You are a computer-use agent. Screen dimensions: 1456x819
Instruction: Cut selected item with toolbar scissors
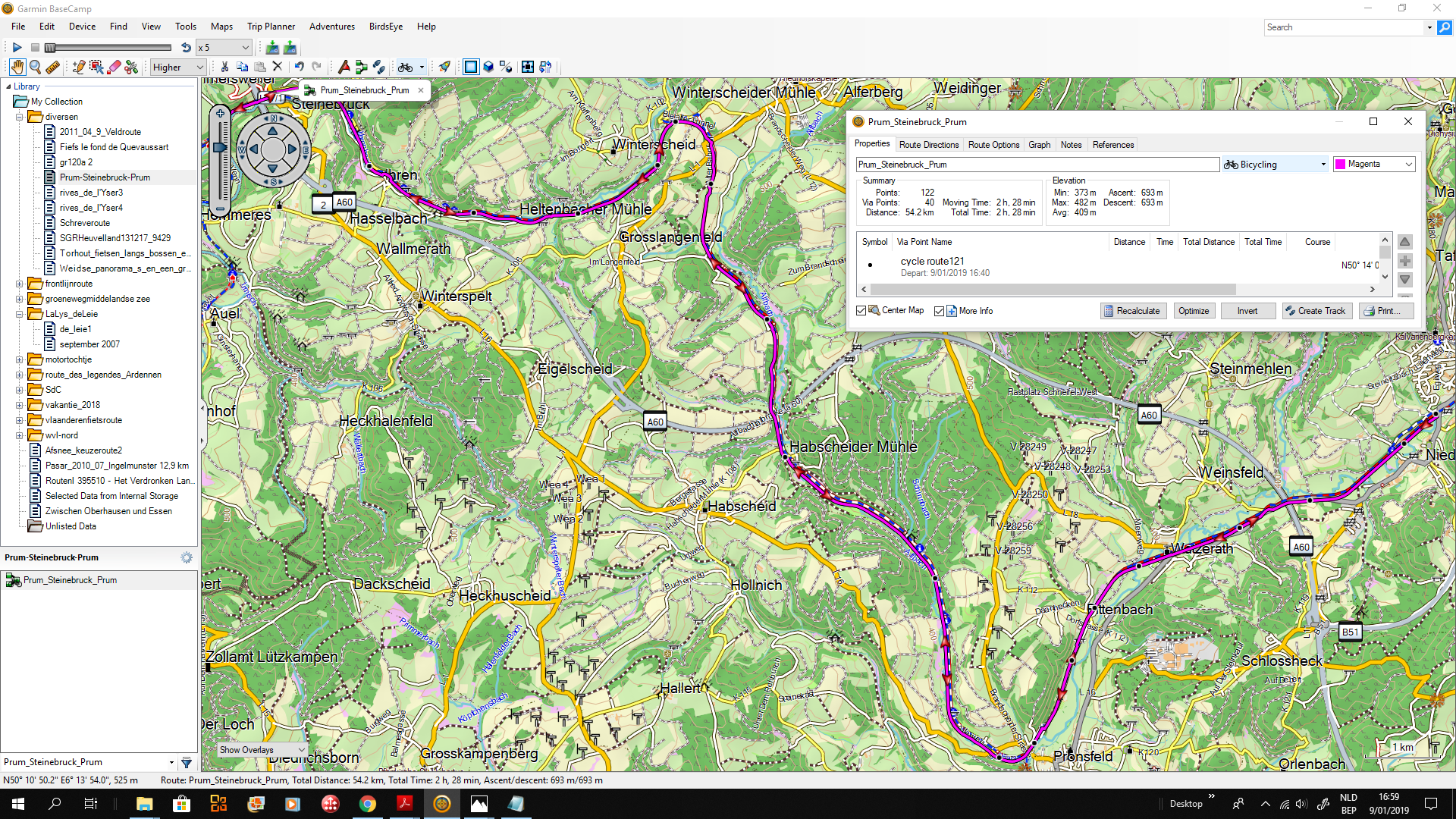(224, 67)
